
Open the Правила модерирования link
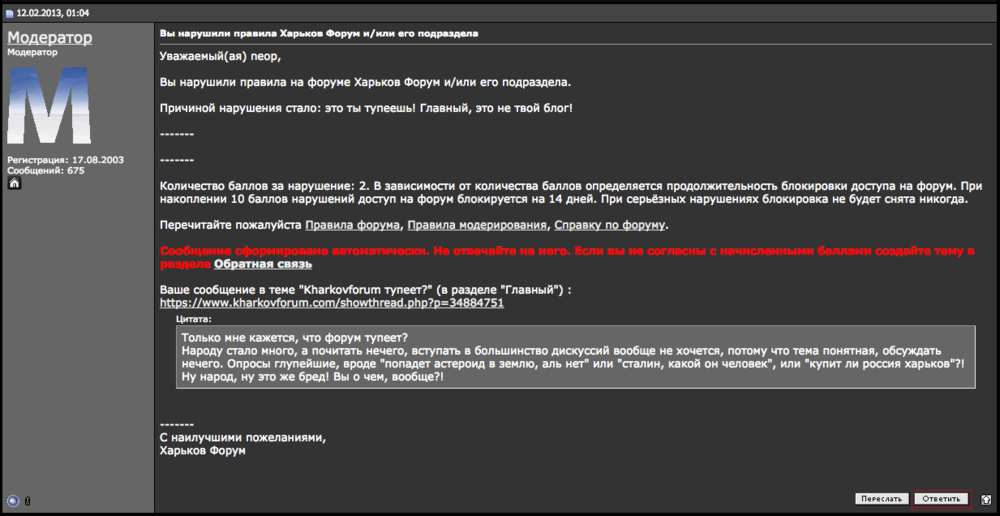477,225
